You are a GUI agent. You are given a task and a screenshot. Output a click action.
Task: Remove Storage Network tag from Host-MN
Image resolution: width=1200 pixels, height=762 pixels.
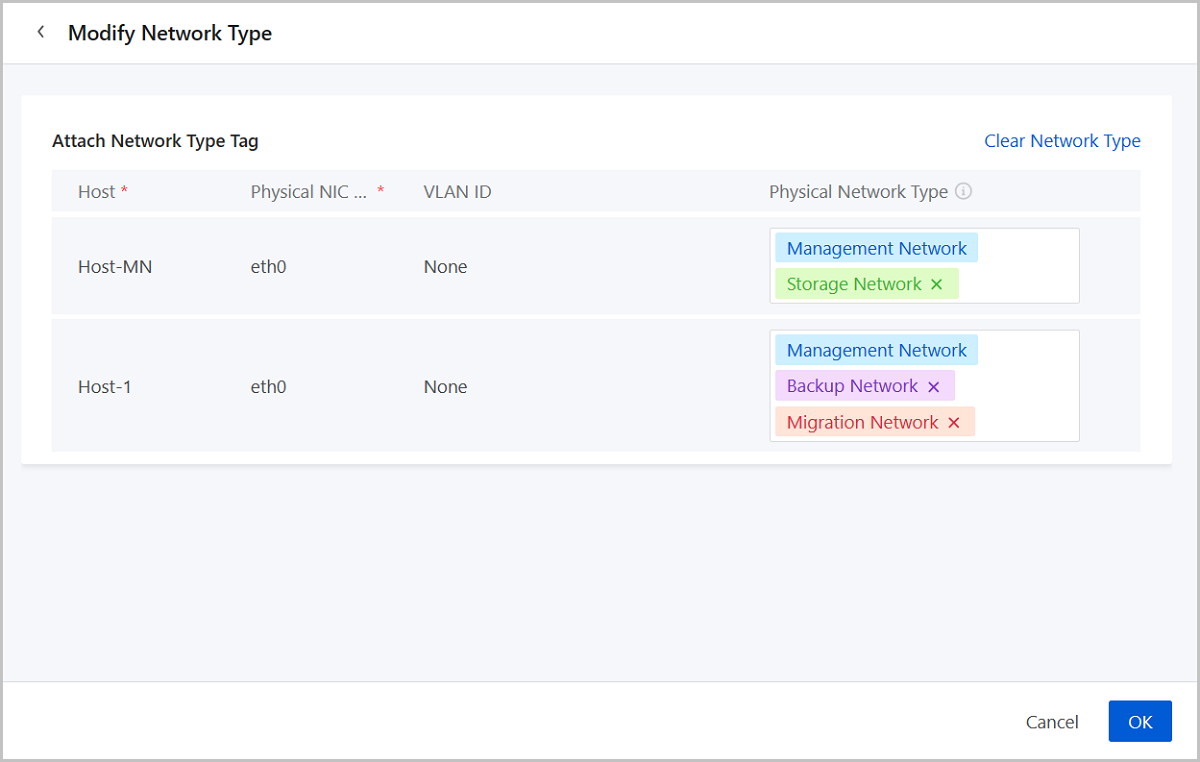937,284
